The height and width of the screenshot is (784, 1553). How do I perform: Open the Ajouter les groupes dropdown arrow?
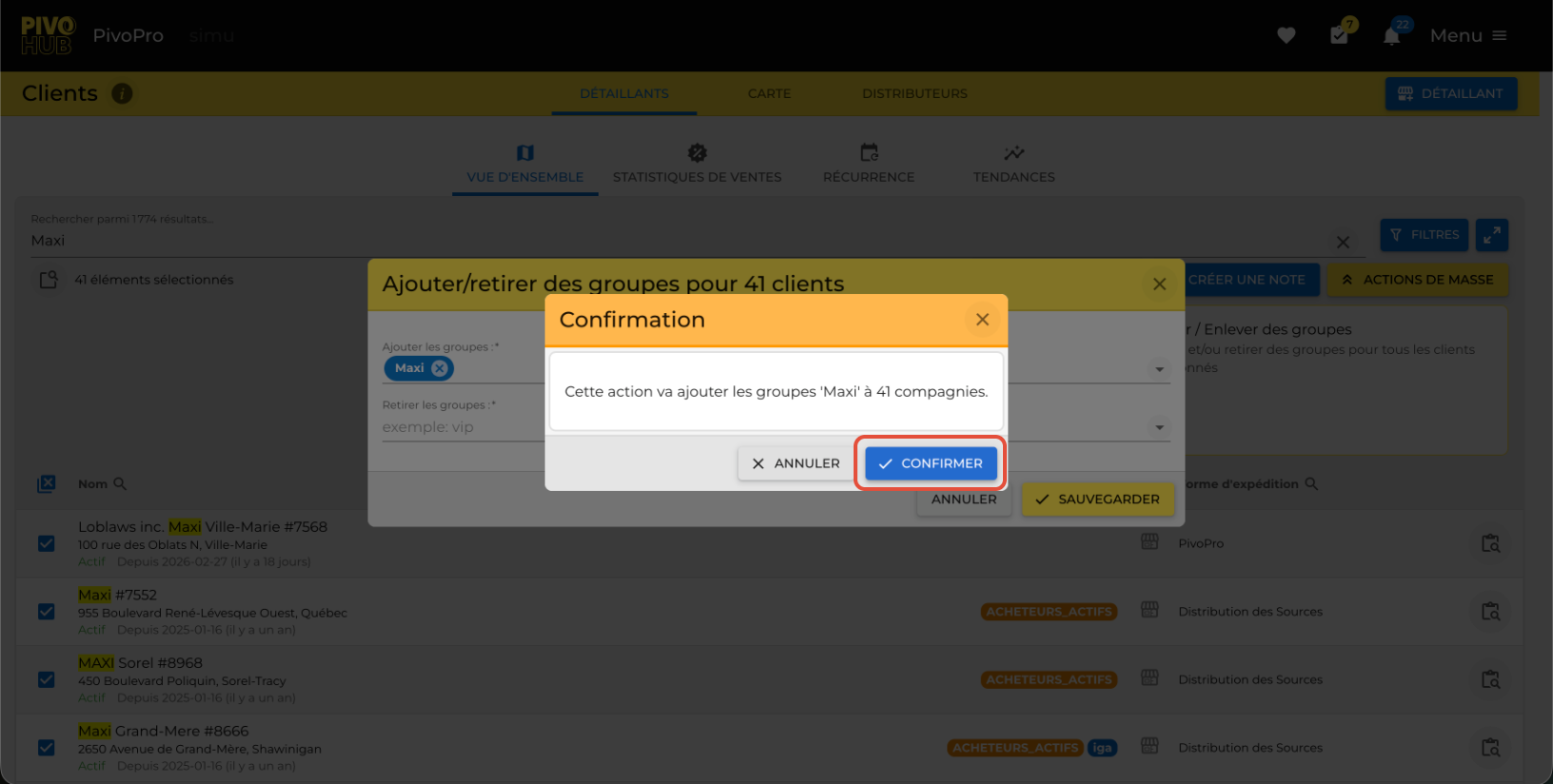[x=1159, y=369]
